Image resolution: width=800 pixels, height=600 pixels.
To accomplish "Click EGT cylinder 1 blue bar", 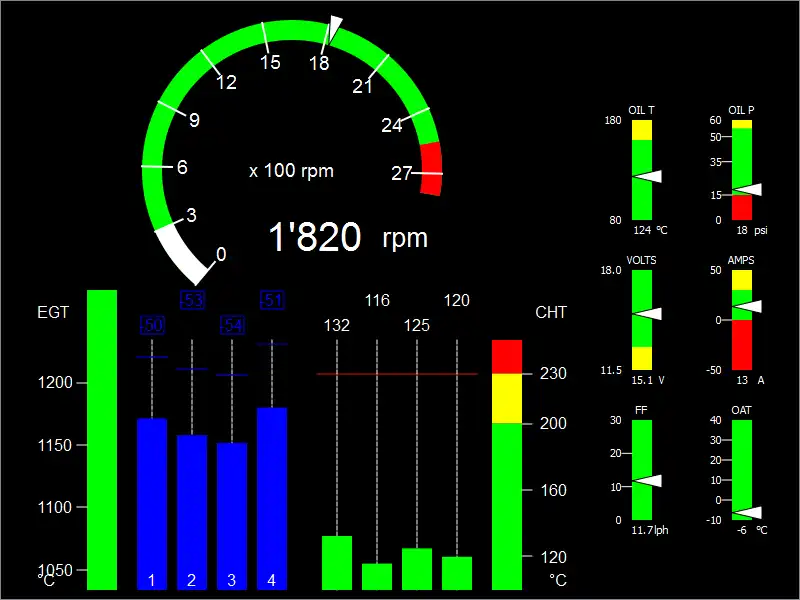I will point(152,504).
